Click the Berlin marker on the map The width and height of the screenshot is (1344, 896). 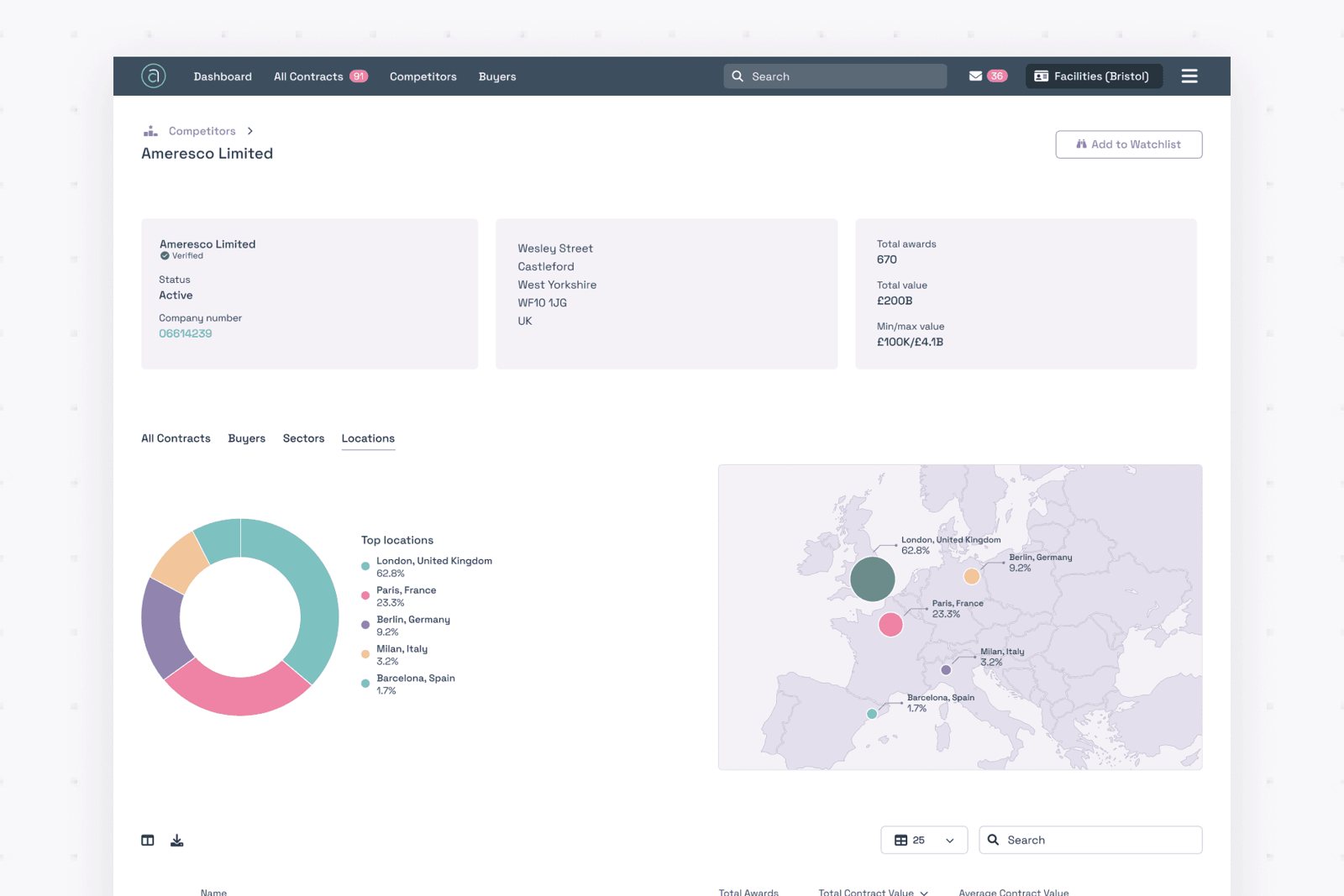pyautogui.click(x=972, y=576)
